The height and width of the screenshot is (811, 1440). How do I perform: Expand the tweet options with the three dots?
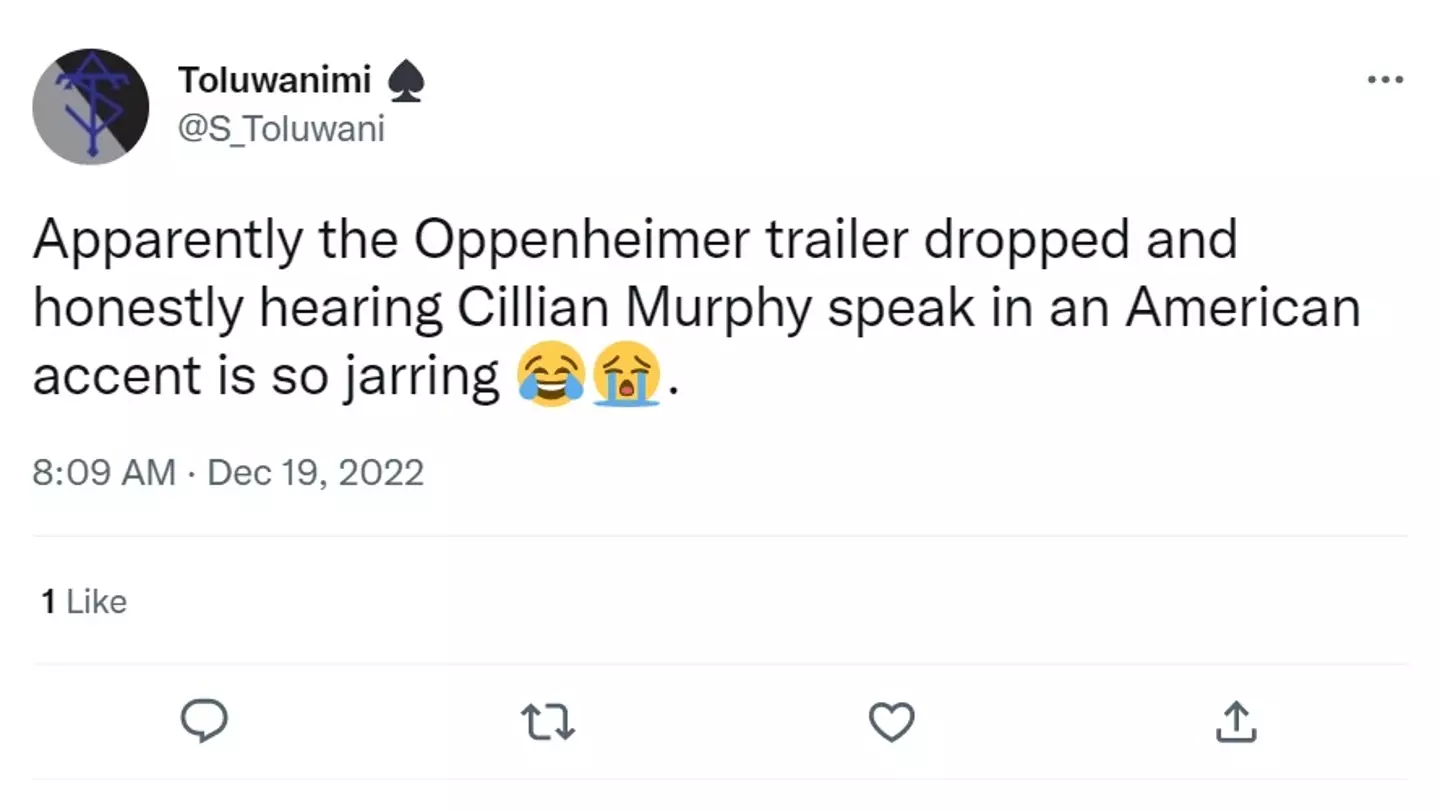1385,79
